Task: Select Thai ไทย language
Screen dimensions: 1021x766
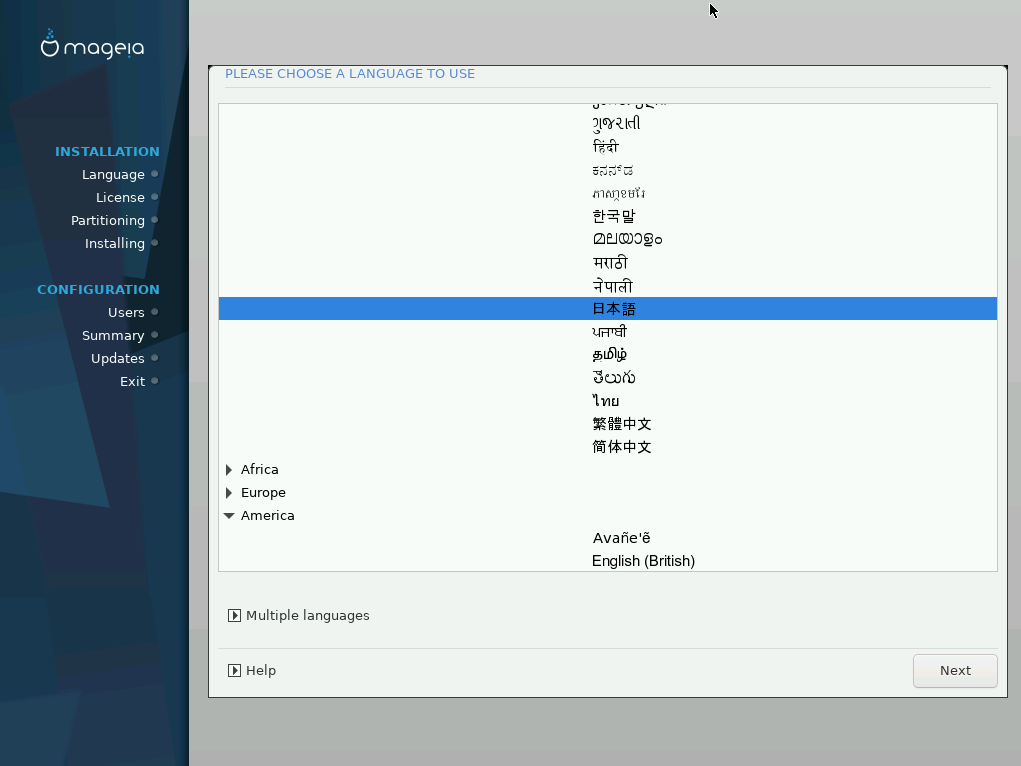Action: tap(606, 401)
